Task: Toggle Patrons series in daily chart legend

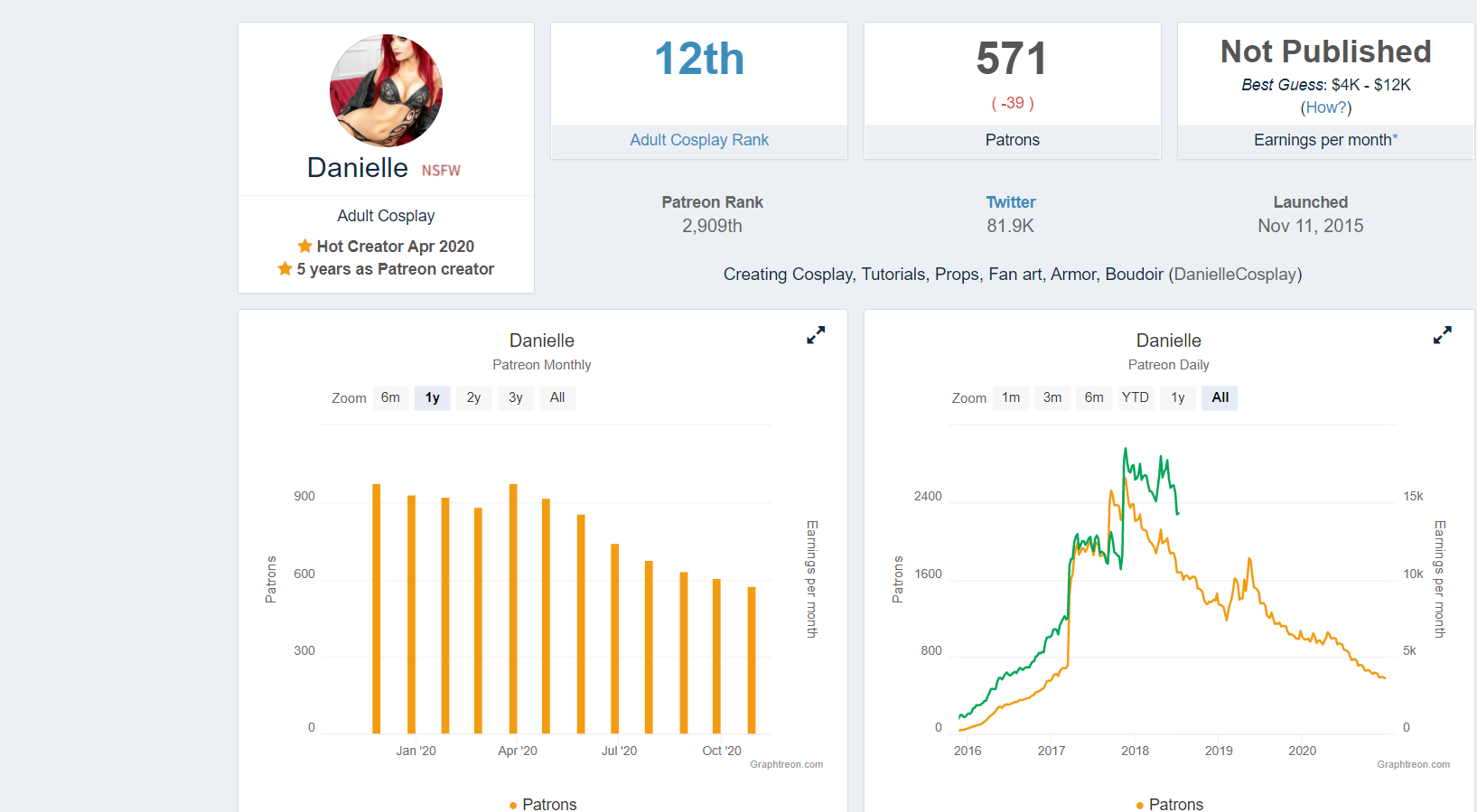Action: (1170, 804)
